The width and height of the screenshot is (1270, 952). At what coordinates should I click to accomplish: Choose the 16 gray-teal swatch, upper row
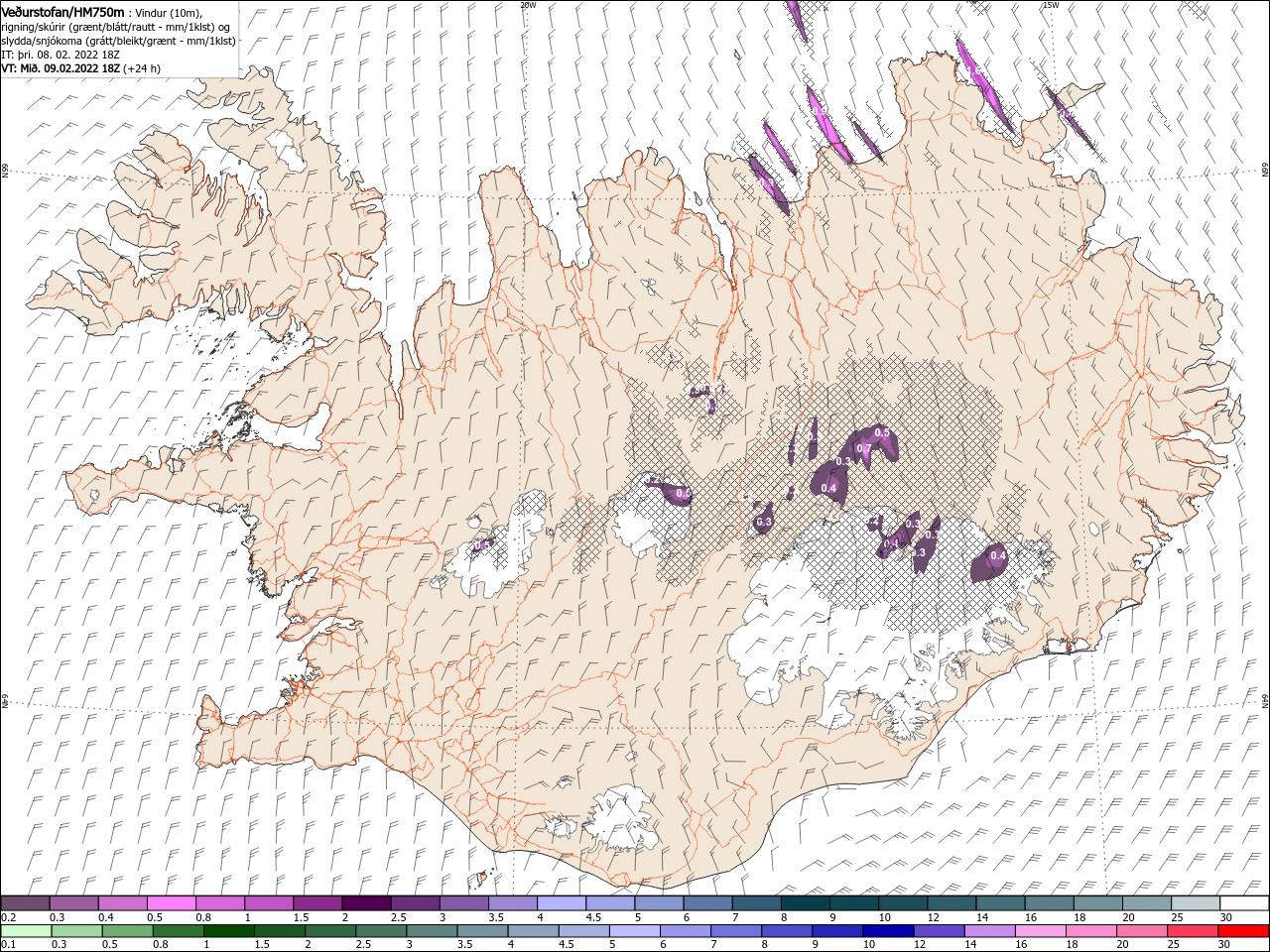1049,903
